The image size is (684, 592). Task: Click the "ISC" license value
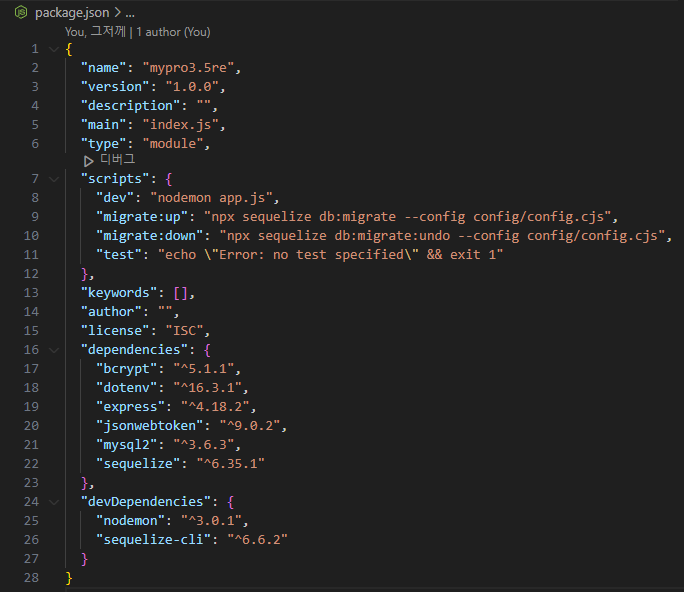tap(185, 331)
